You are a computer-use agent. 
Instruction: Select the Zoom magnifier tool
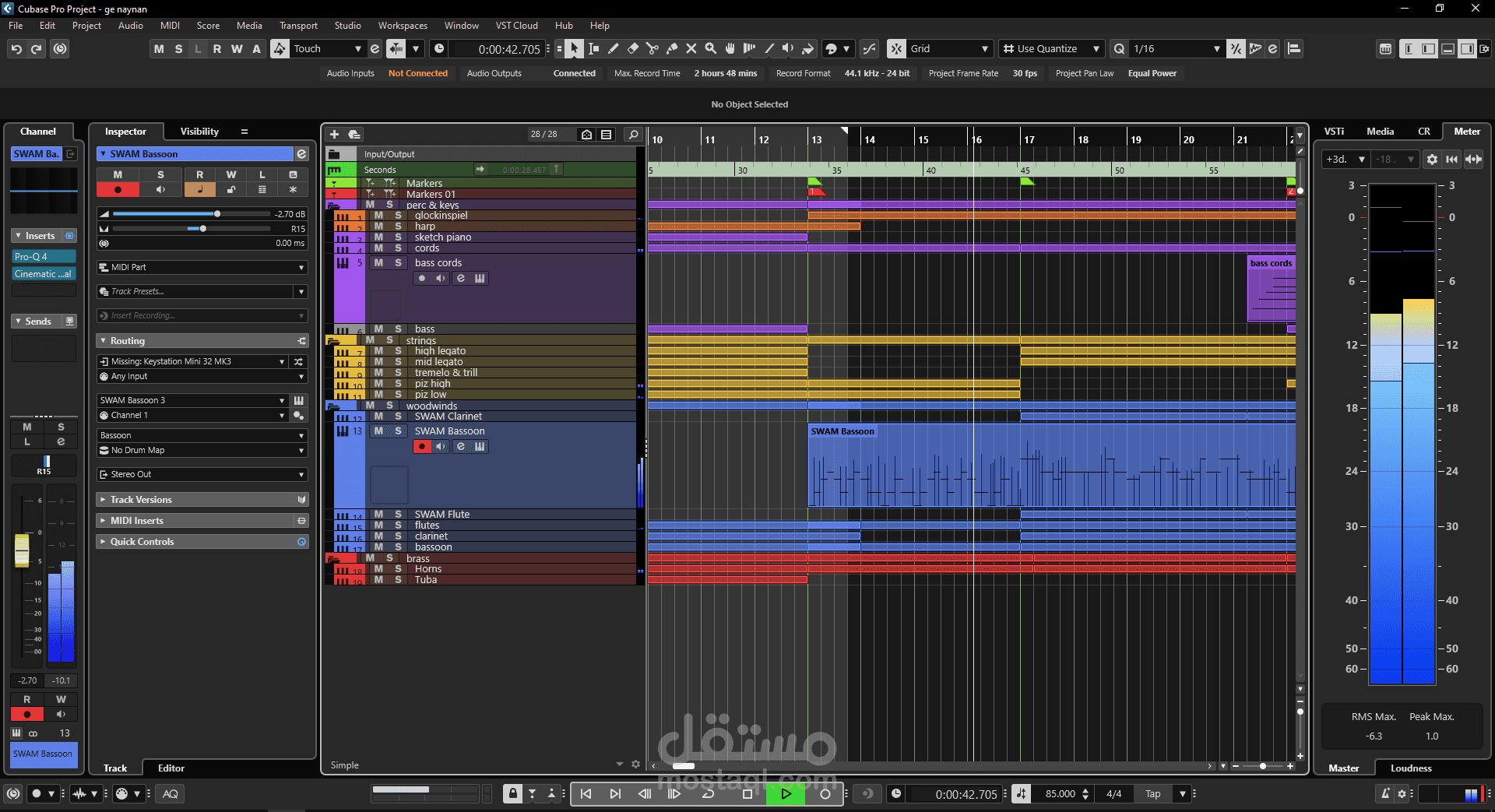pos(710,49)
